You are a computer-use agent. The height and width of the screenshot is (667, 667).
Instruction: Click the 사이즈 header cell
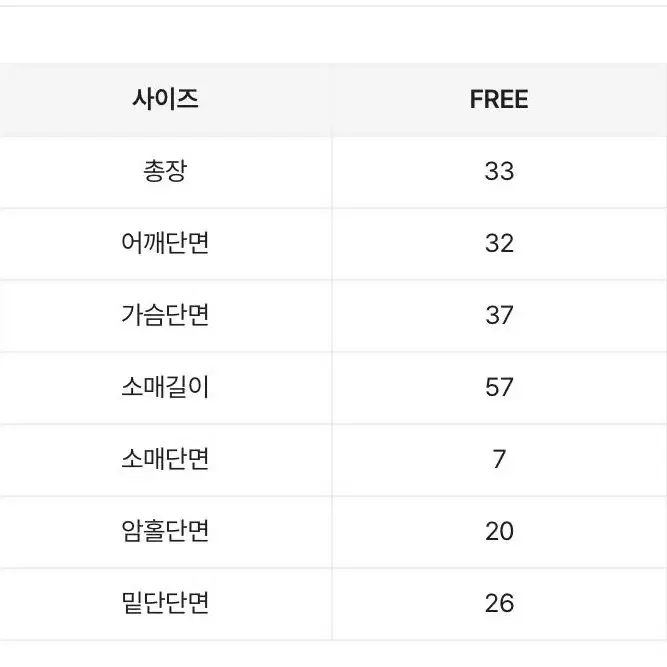tap(165, 100)
